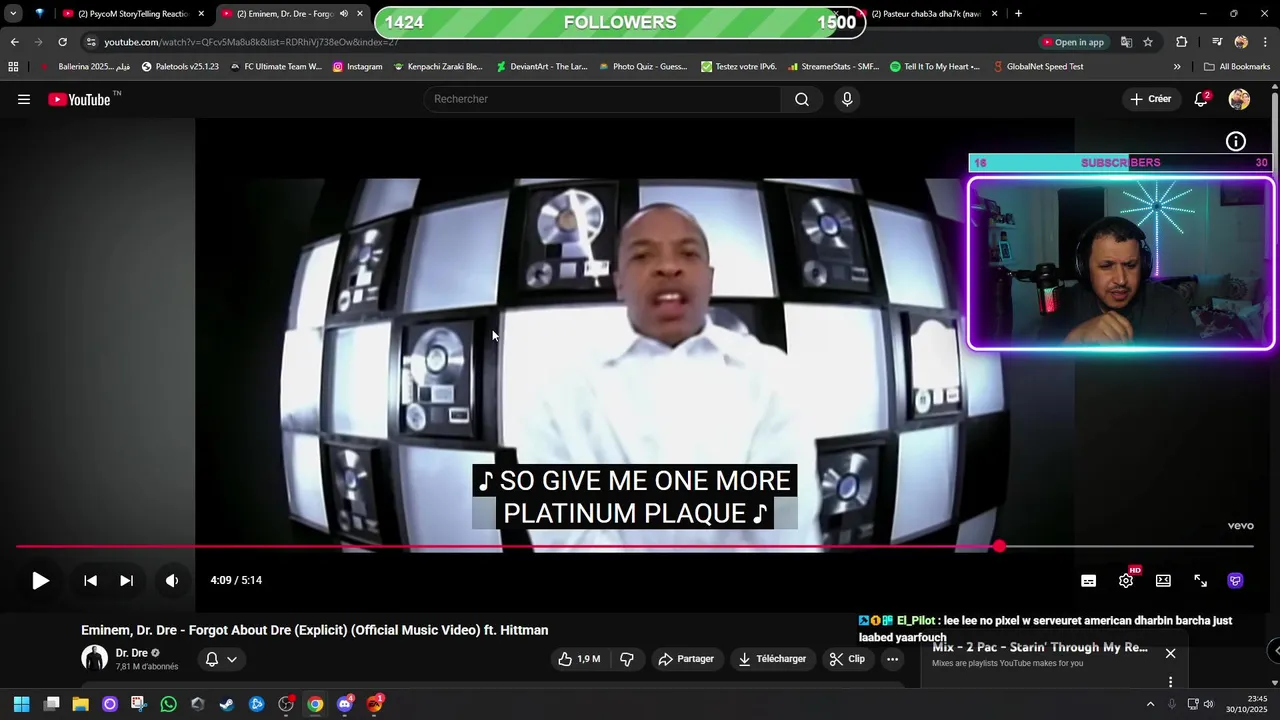
Task: Skip to previous video in playlist
Action: click(x=90, y=580)
